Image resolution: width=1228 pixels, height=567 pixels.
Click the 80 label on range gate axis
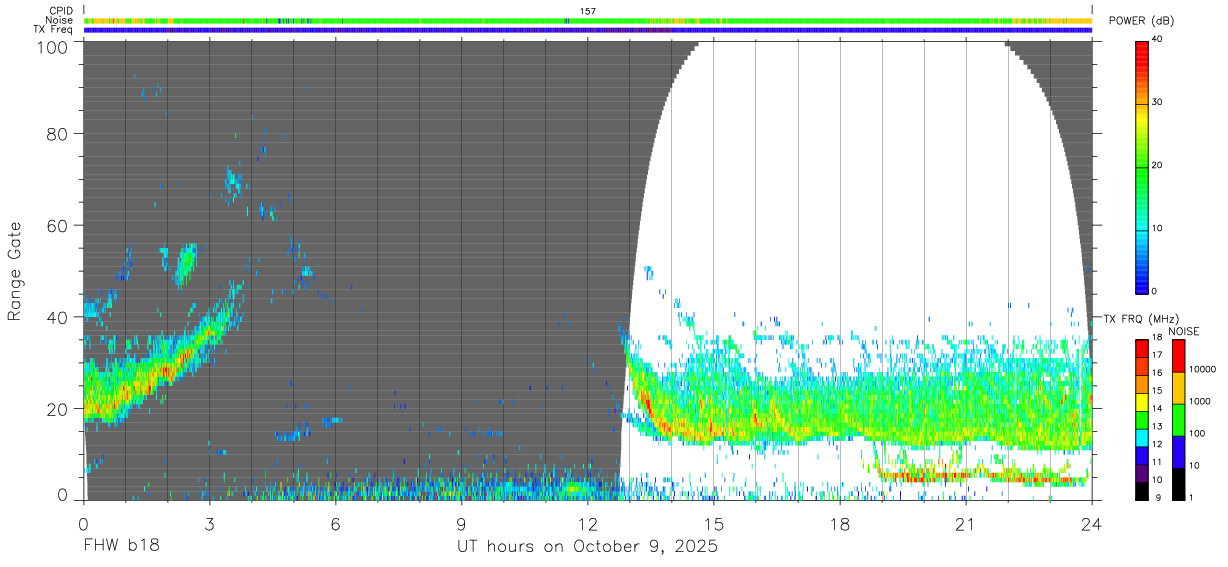59,133
